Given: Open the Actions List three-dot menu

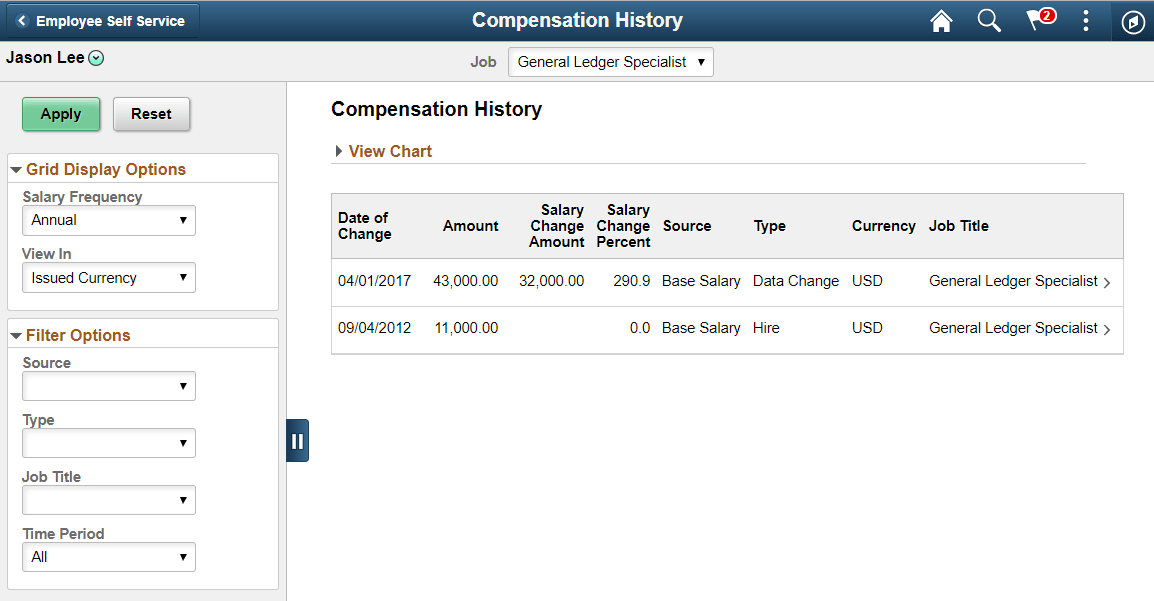Looking at the screenshot, I should point(1086,20).
